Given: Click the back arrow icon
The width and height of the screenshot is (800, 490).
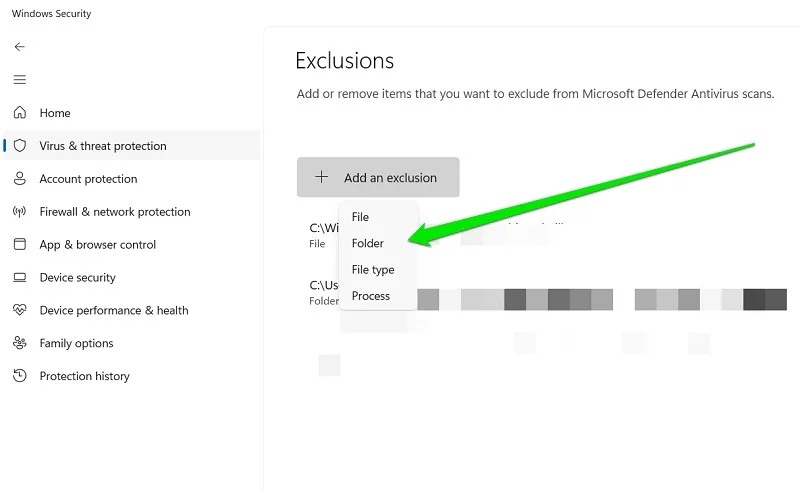Looking at the screenshot, I should [19, 47].
